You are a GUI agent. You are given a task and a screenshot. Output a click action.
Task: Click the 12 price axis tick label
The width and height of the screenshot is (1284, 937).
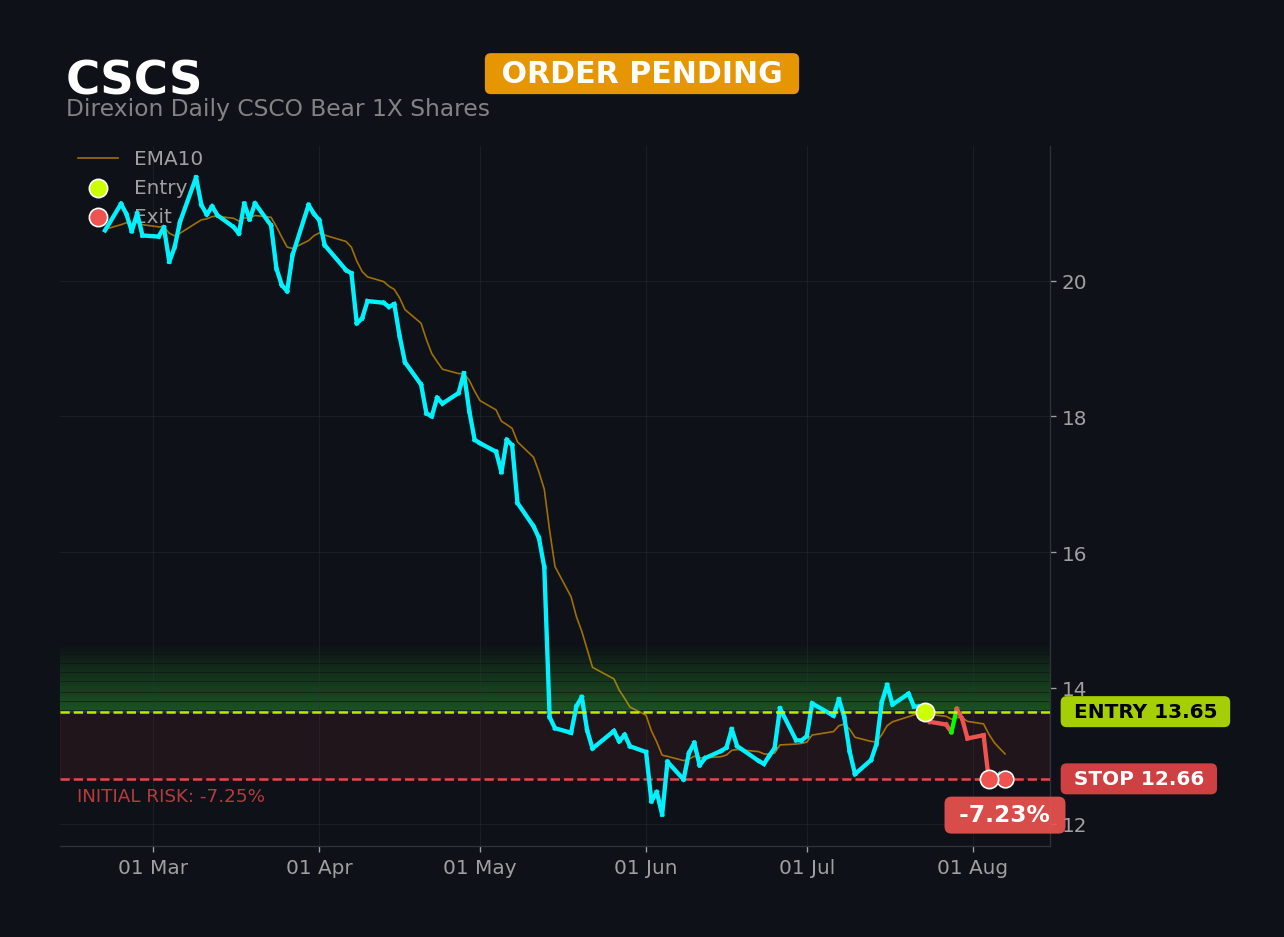click(1074, 825)
